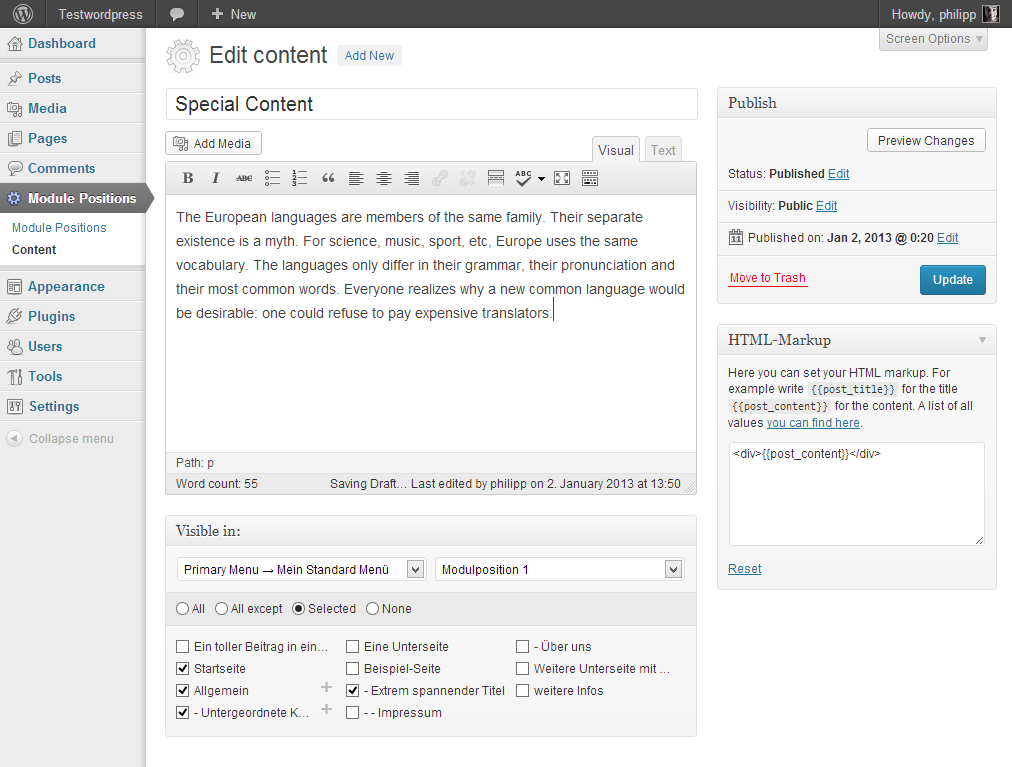This screenshot has height=767, width=1012.
Task: Align text to the center
Action: (x=384, y=178)
